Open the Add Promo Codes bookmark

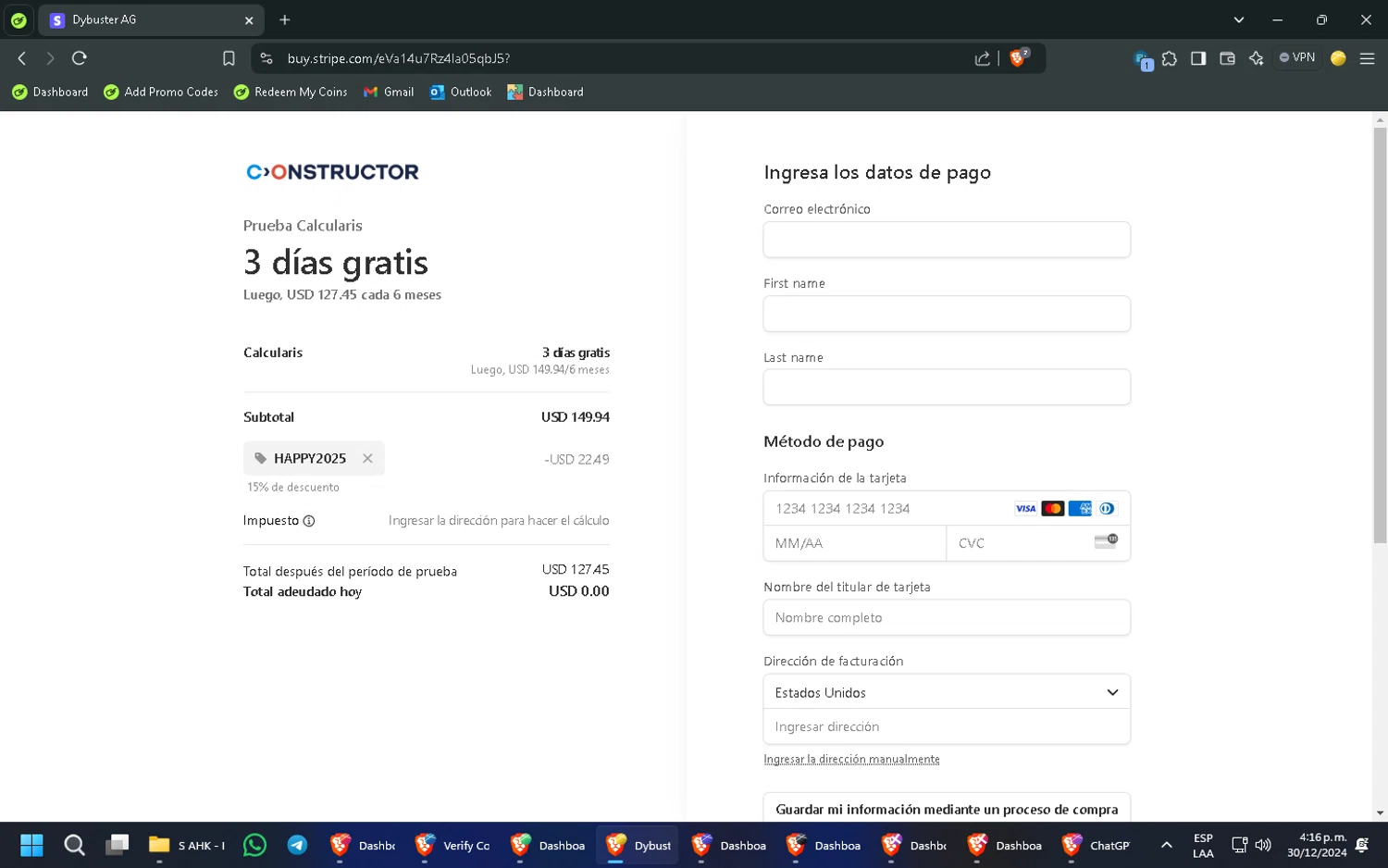161,92
